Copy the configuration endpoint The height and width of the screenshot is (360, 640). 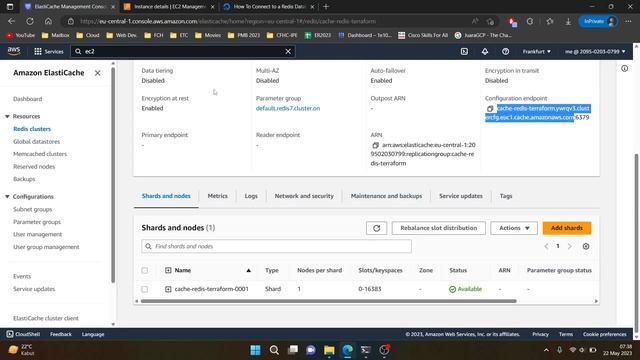[x=490, y=109]
